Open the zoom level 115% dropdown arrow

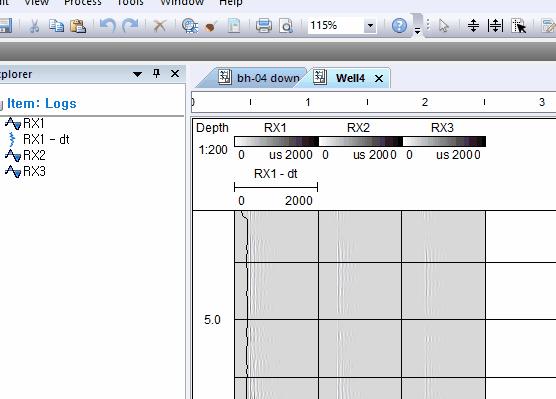pyautogui.click(x=370, y=26)
